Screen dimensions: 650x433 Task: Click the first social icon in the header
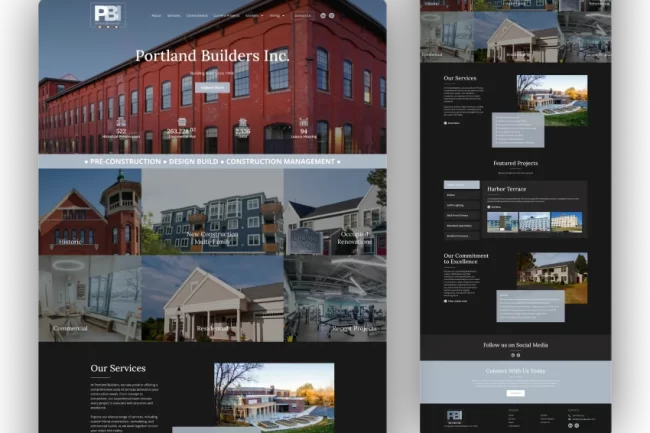(x=324, y=16)
